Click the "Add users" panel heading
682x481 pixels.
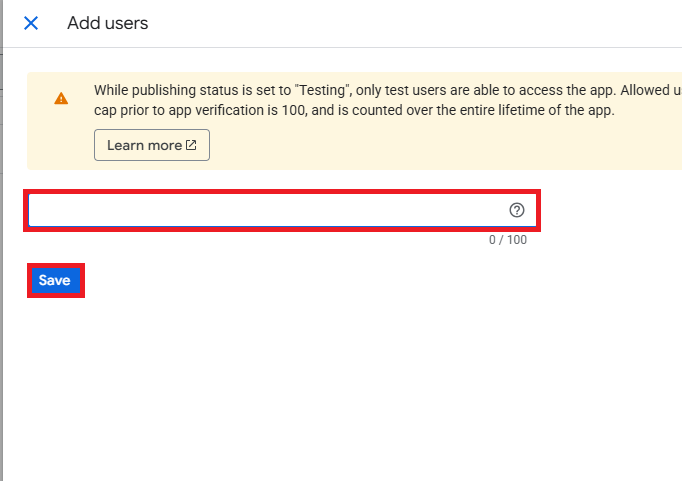[107, 23]
